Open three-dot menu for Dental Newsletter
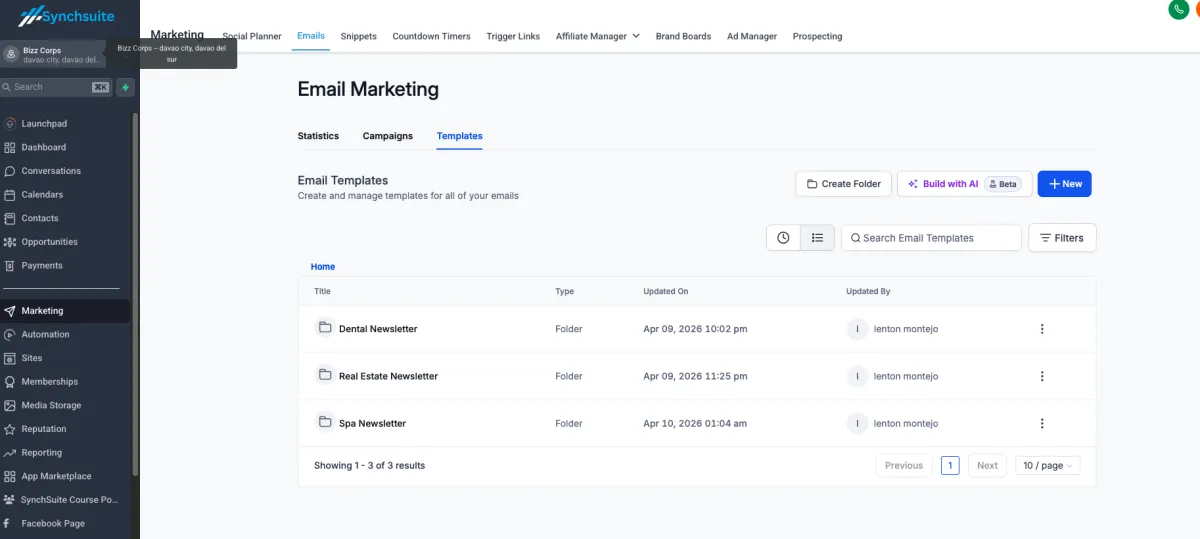1200x539 pixels. (1041, 329)
